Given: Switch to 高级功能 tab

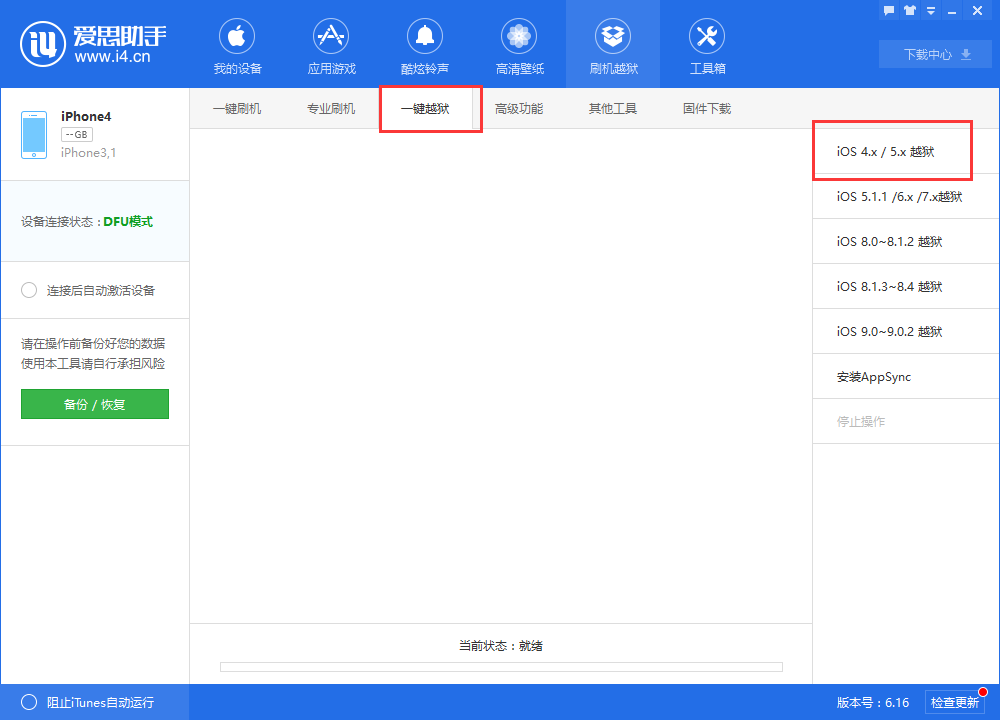Looking at the screenshot, I should [x=519, y=108].
